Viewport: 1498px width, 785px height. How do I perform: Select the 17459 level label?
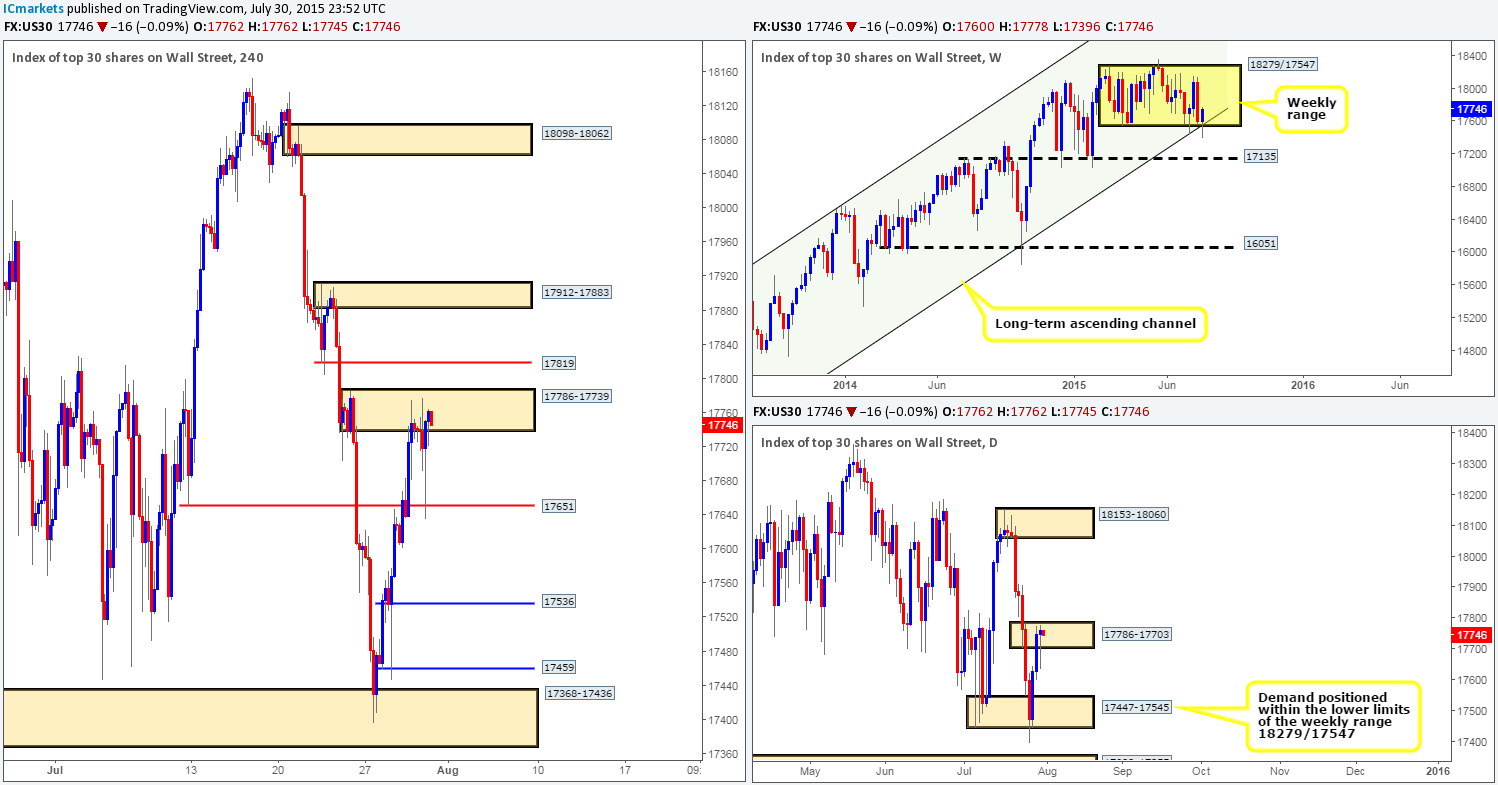(x=560, y=667)
